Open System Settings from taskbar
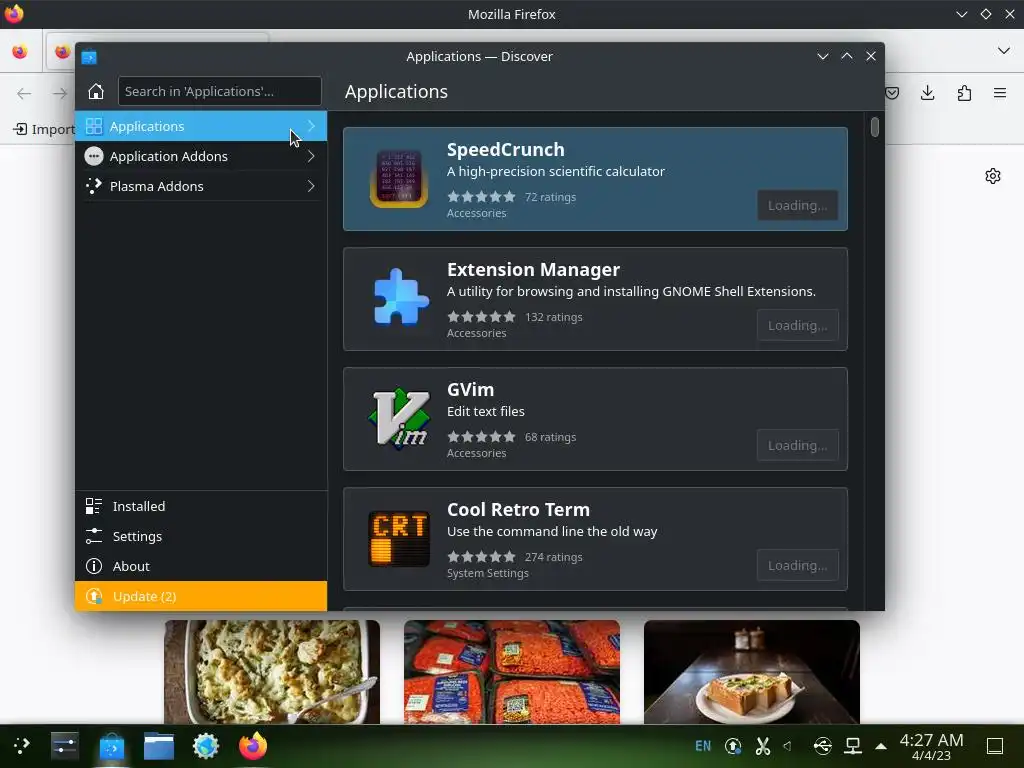Viewport: 1024px width, 768px height. 65,746
